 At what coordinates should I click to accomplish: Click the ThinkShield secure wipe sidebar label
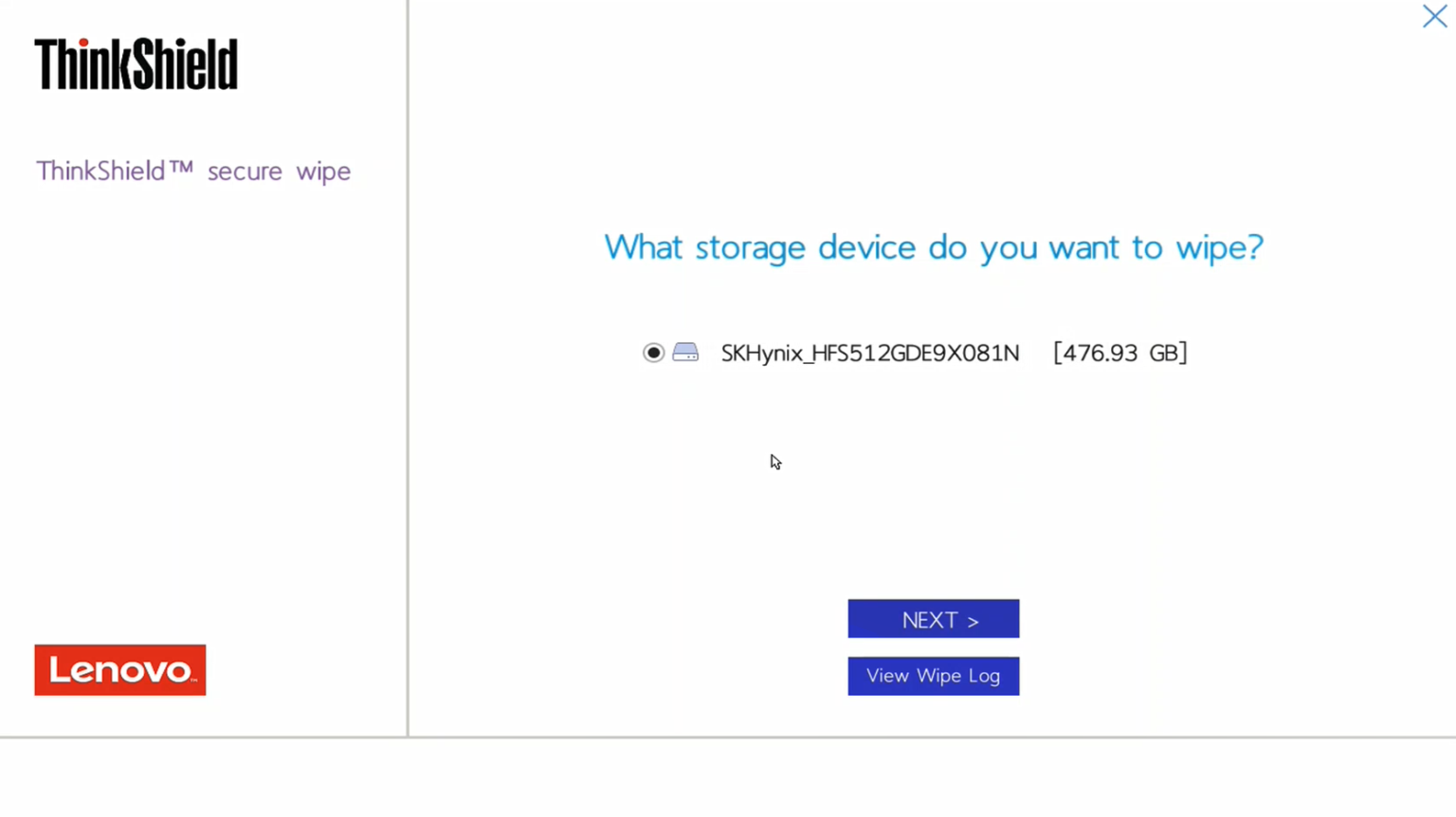(193, 171)
